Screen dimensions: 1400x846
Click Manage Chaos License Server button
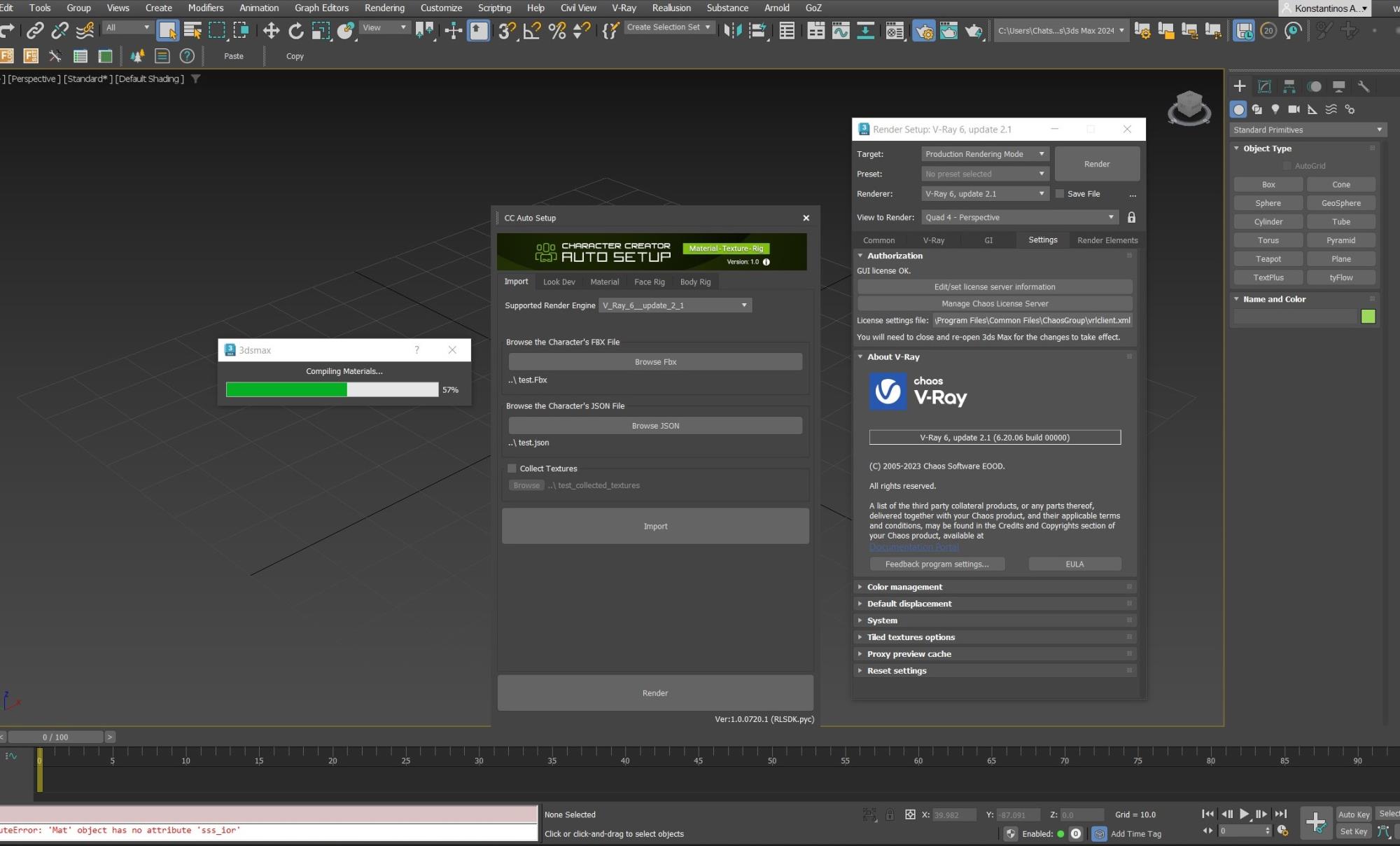pos(995,303)
